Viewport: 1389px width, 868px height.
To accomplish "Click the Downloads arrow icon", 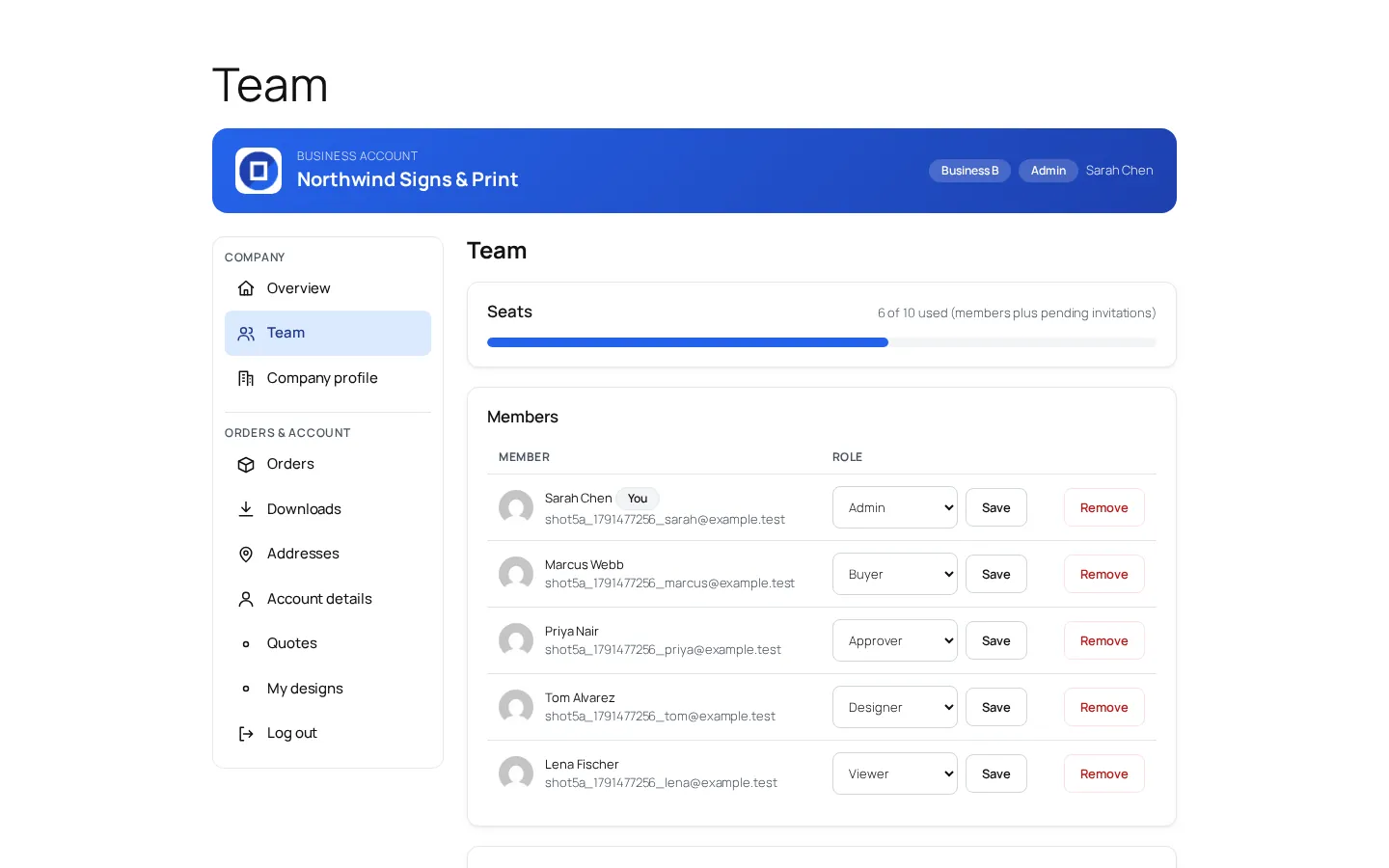I will 246,509.
